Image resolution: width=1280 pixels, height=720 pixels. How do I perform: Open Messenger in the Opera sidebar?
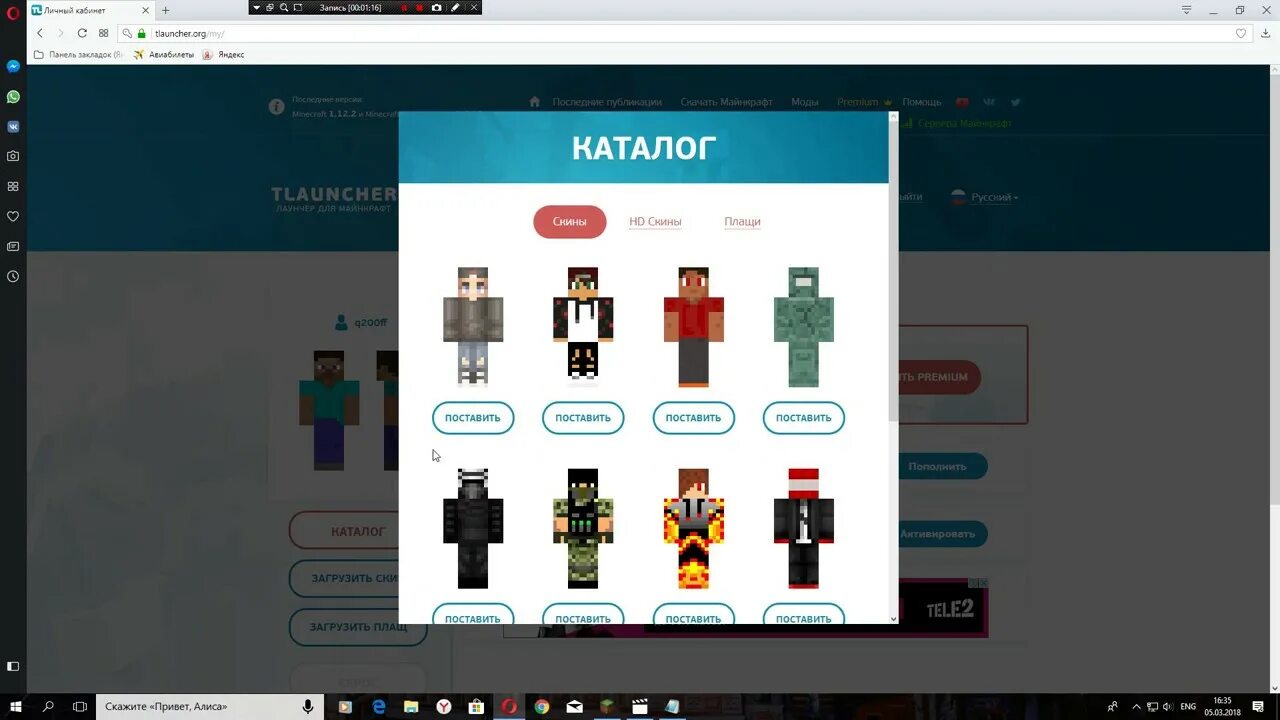13,66
